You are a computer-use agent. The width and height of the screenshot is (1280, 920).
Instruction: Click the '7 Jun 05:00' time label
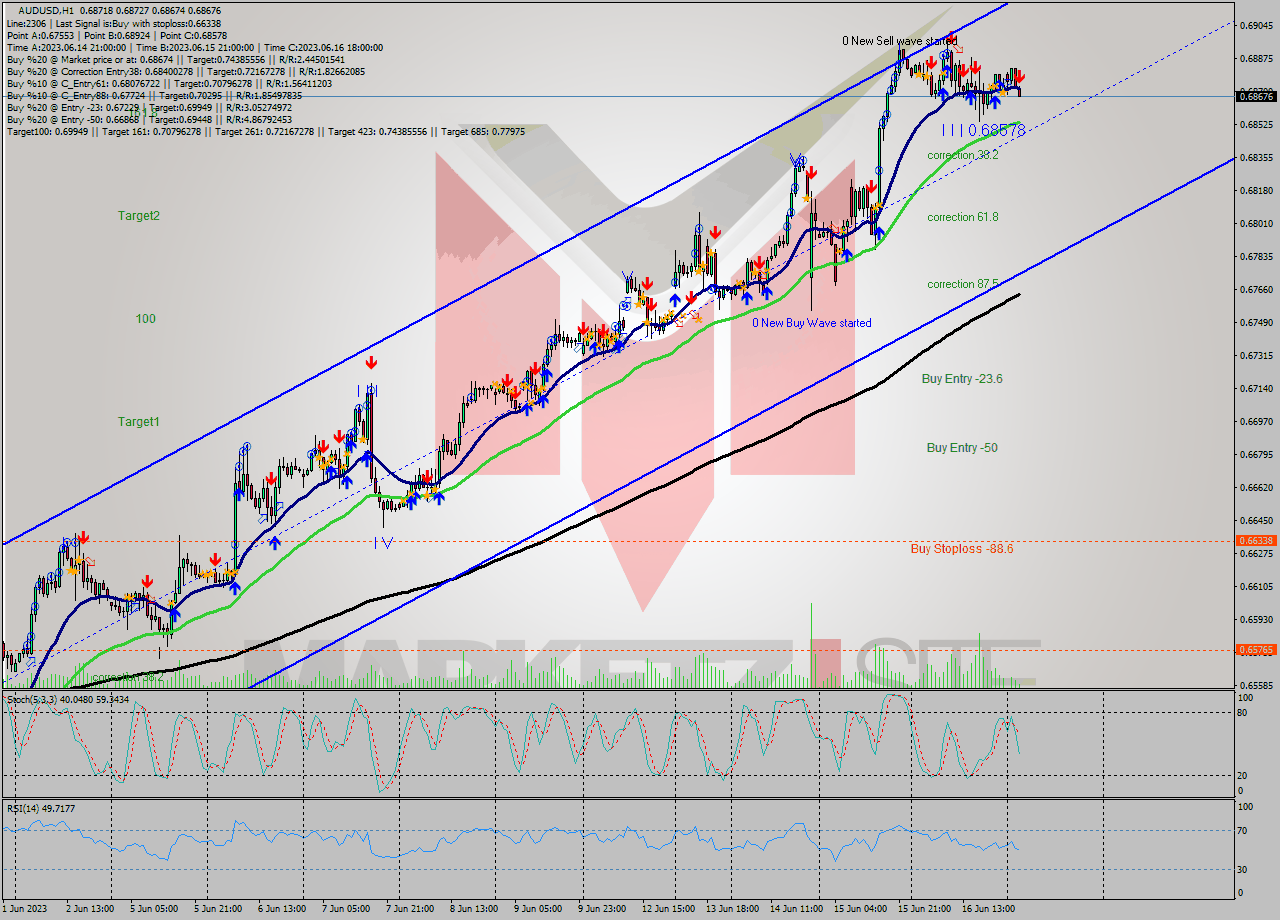point(346,908)
